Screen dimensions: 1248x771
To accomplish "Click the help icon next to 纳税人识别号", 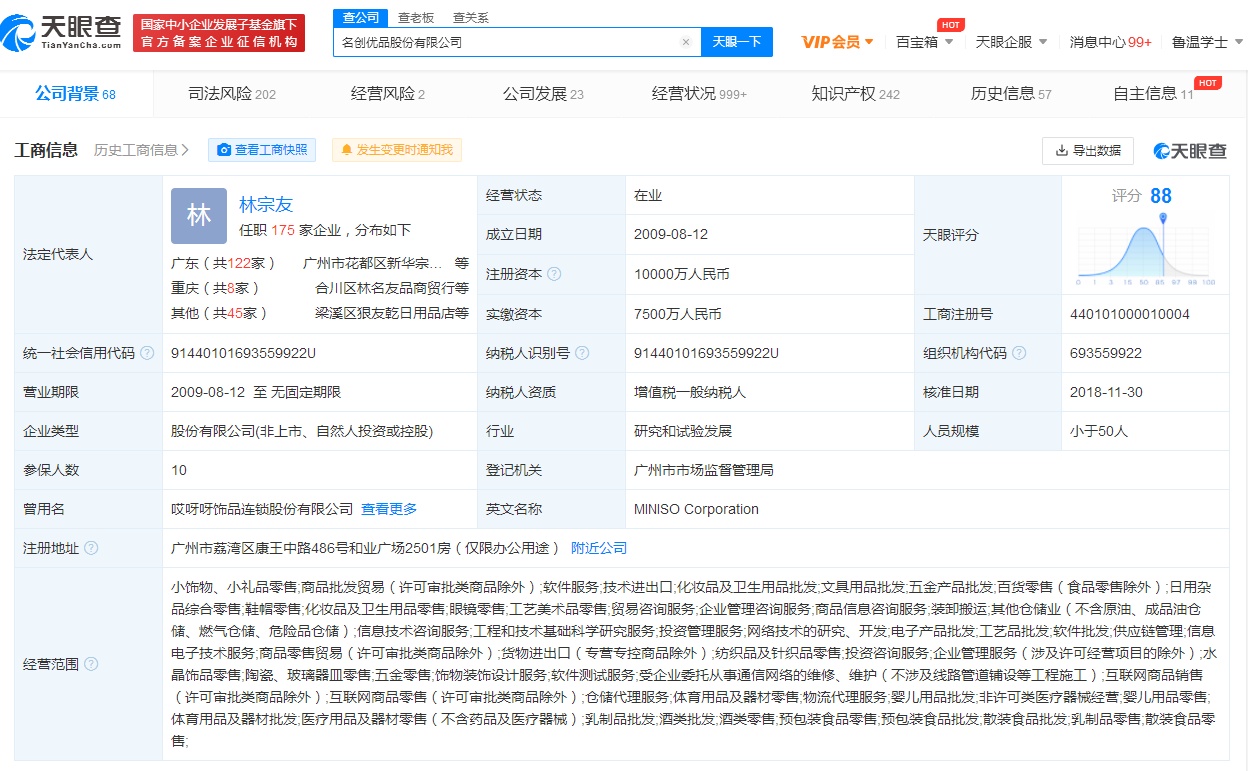I will (582, 353).
